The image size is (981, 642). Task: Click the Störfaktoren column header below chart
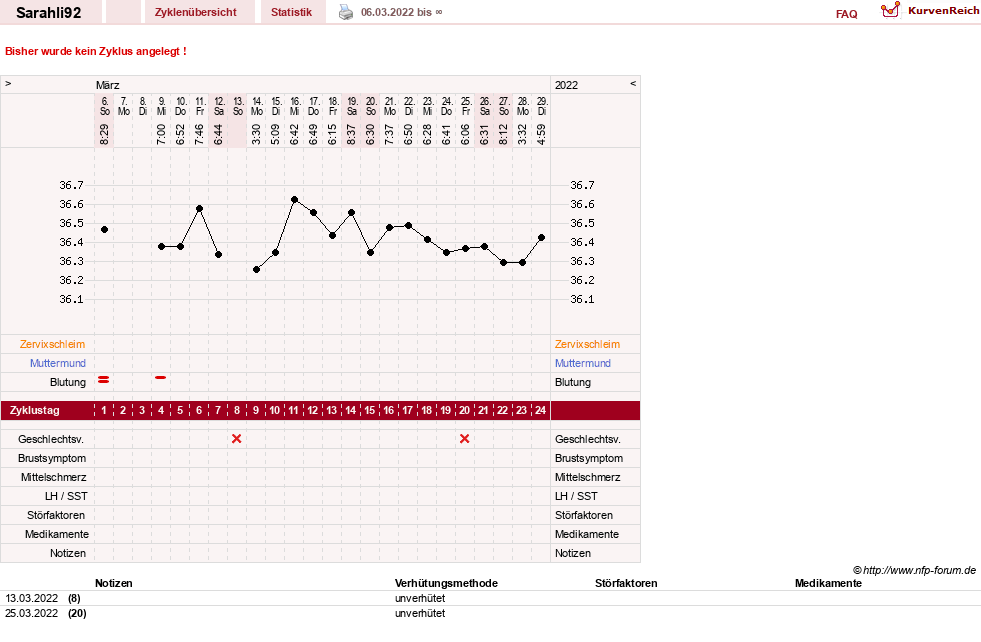coord(626,583)
